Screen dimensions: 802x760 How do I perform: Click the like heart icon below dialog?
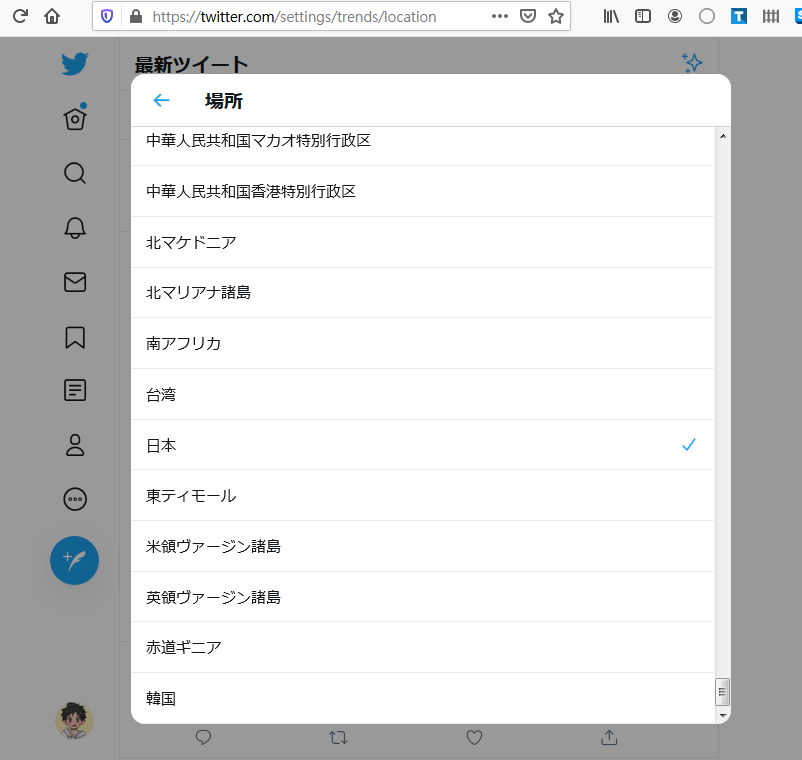click(474, 737)
